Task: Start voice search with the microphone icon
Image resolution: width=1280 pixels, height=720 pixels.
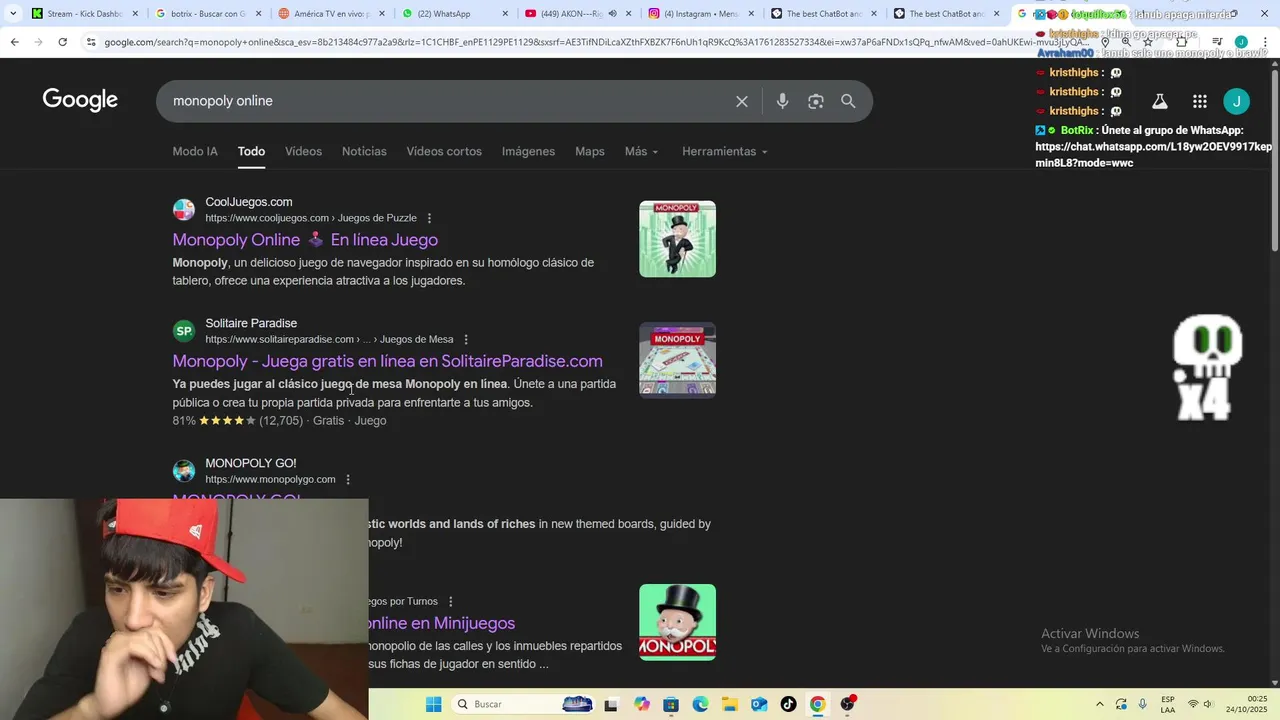Action: [x=782, y=101]
